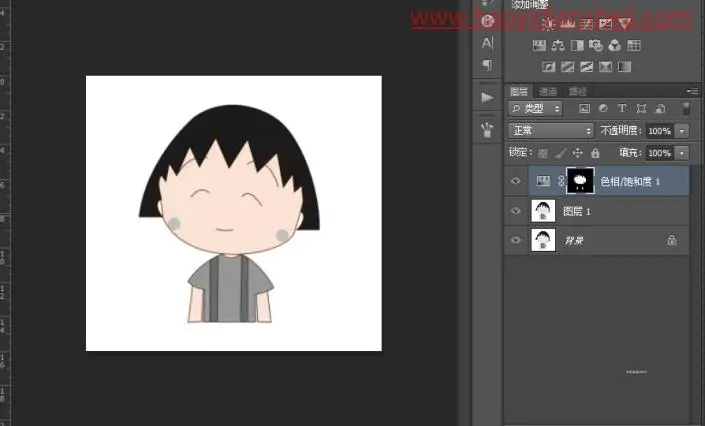This screenshot has height=426, width=705.
Task: Add a Hue/Saturation adjustment
Action: click(x=539, y=45)
